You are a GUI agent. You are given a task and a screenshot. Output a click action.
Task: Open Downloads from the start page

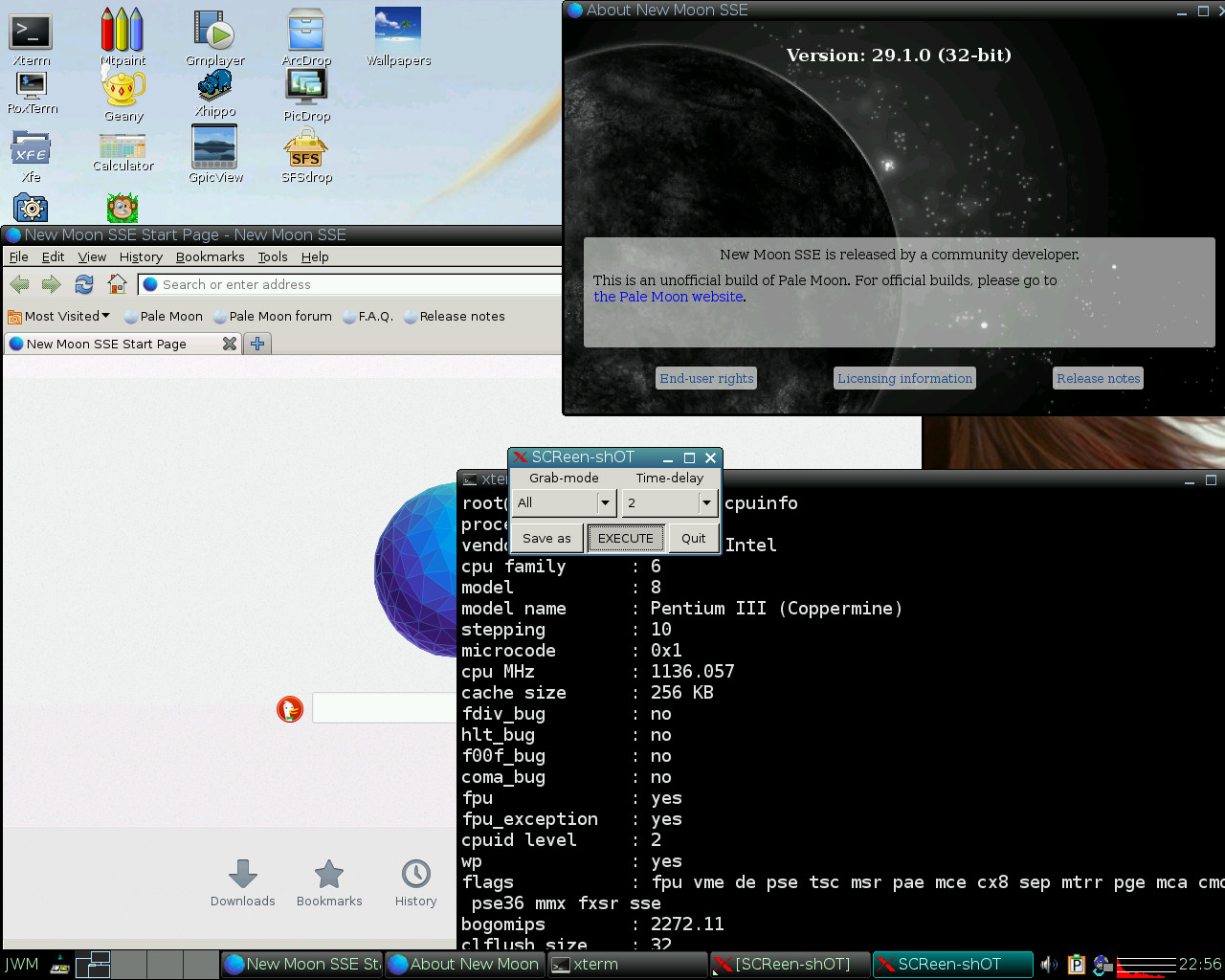coord(243,882)
